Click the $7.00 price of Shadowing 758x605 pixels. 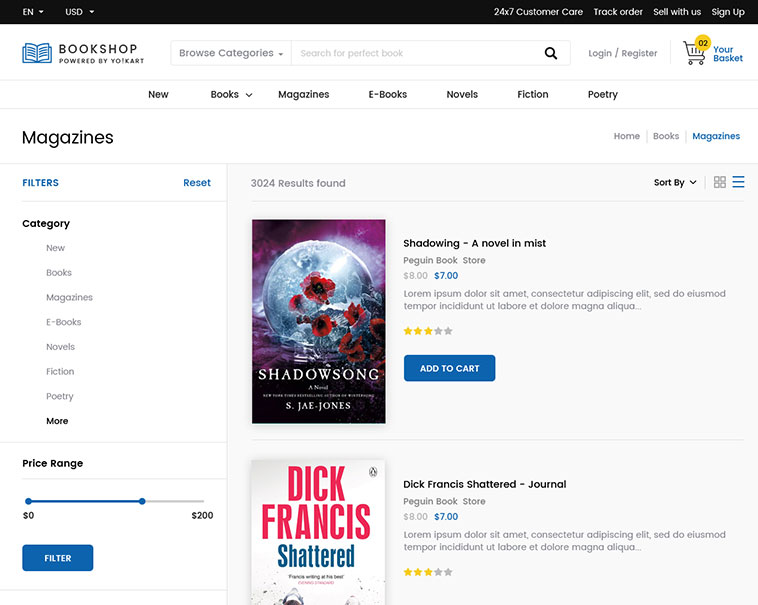click(446, 276)
